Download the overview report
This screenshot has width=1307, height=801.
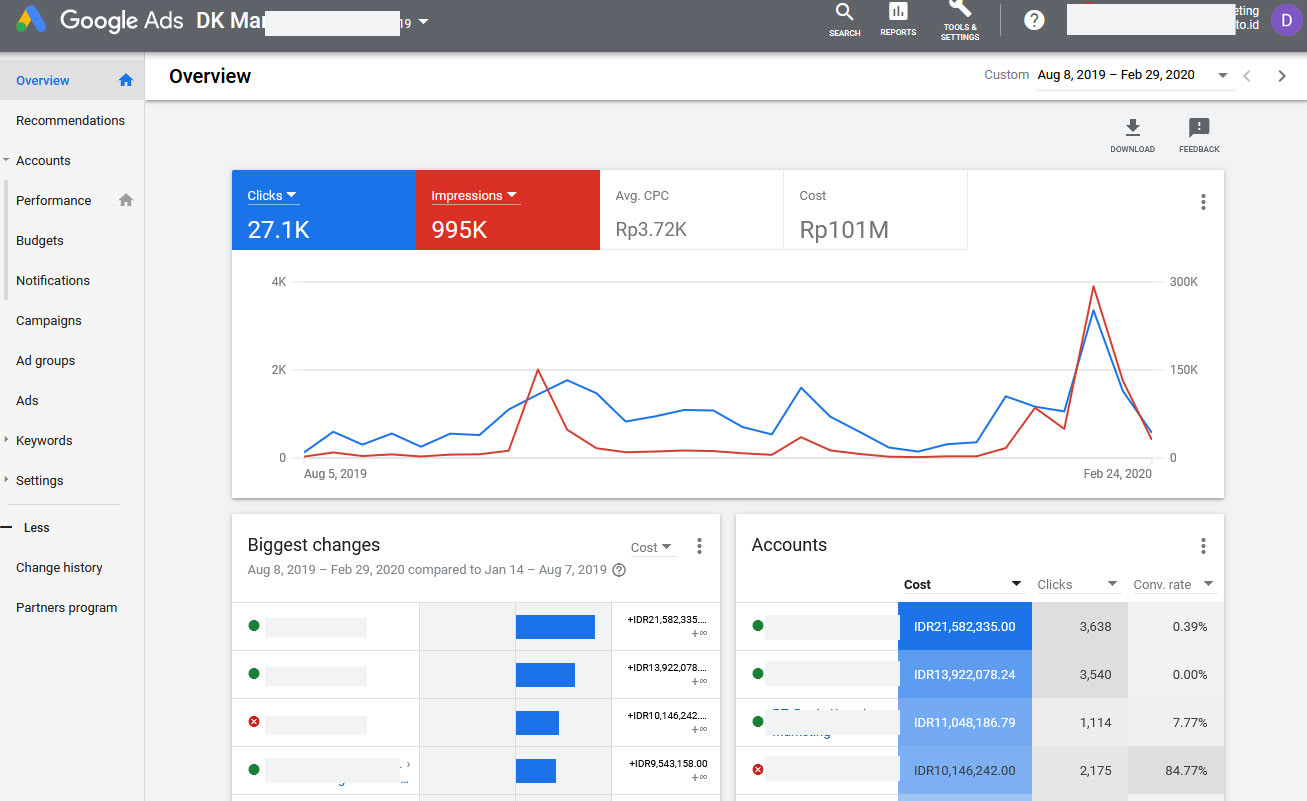(x=1132, y=134)
